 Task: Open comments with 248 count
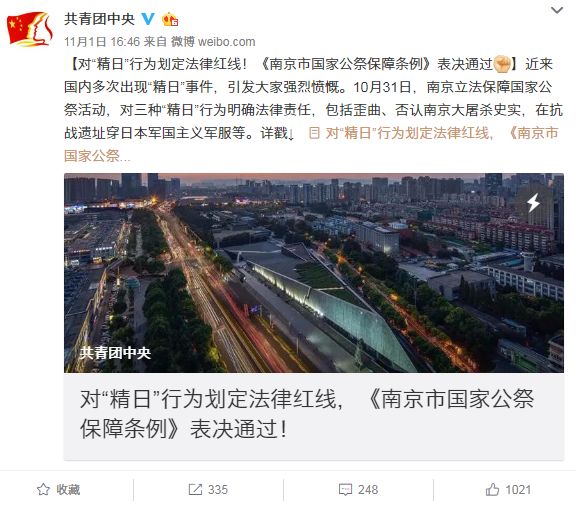click(x=358, y=489)
